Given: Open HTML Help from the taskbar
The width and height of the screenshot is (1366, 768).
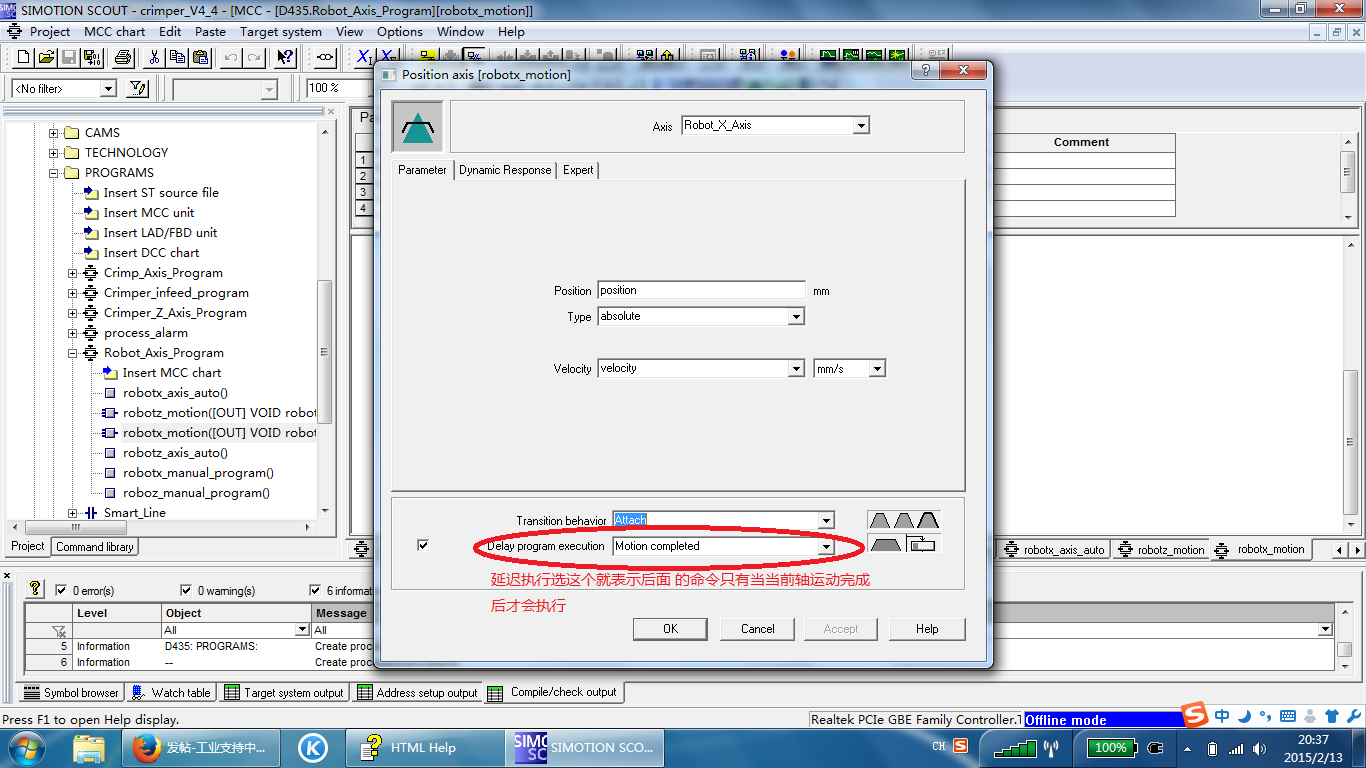Looking at the screenshot, I should (424, 747).
